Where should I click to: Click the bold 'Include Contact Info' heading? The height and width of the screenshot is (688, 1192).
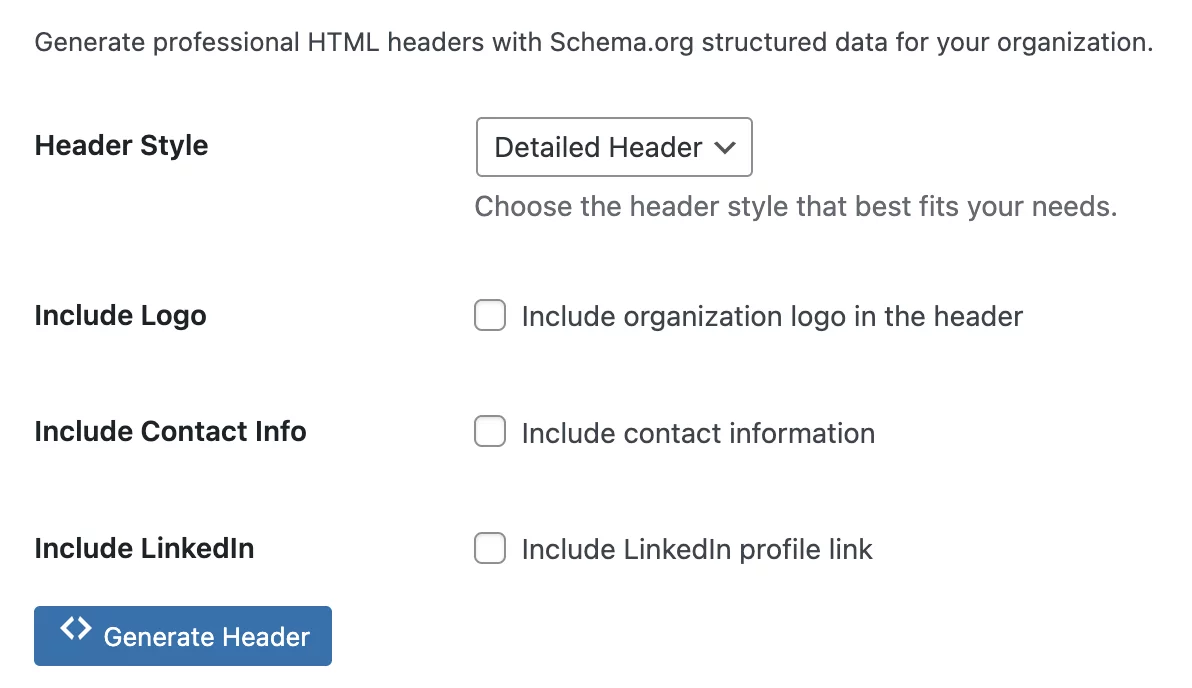click(x=170, y=432)
